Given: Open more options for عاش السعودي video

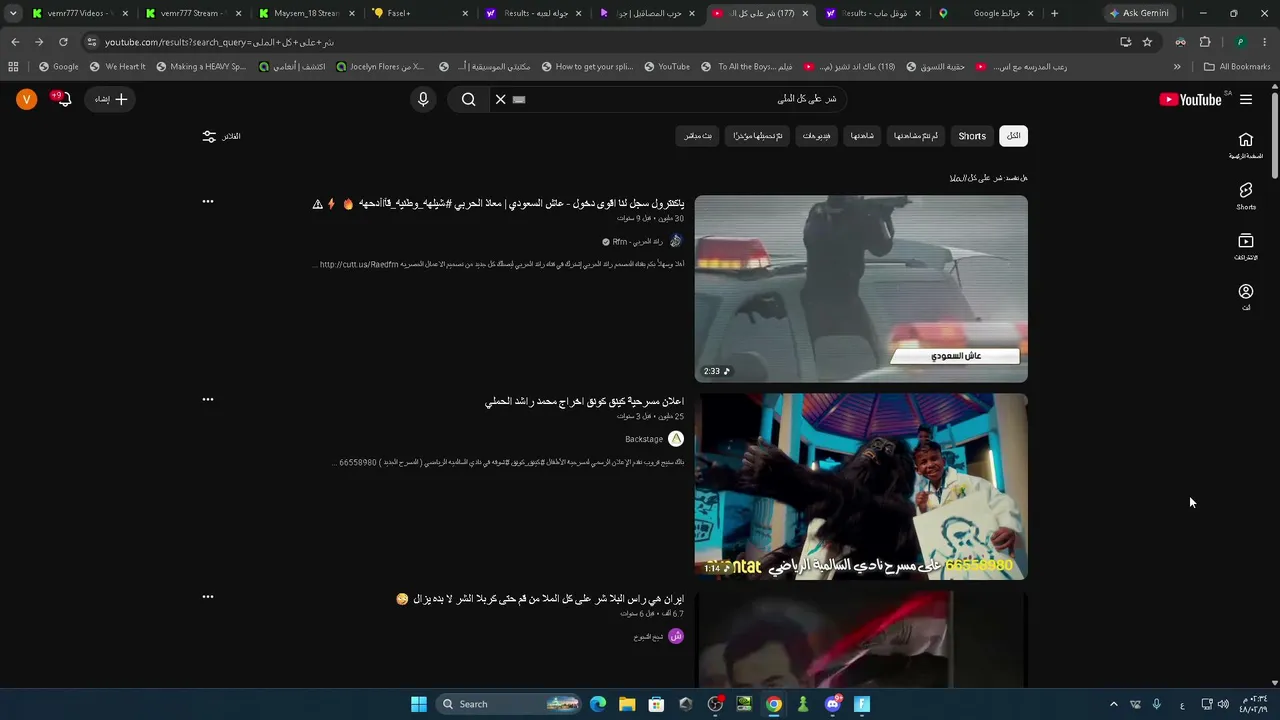Looking at the screenshot, I should coord(208,201).
